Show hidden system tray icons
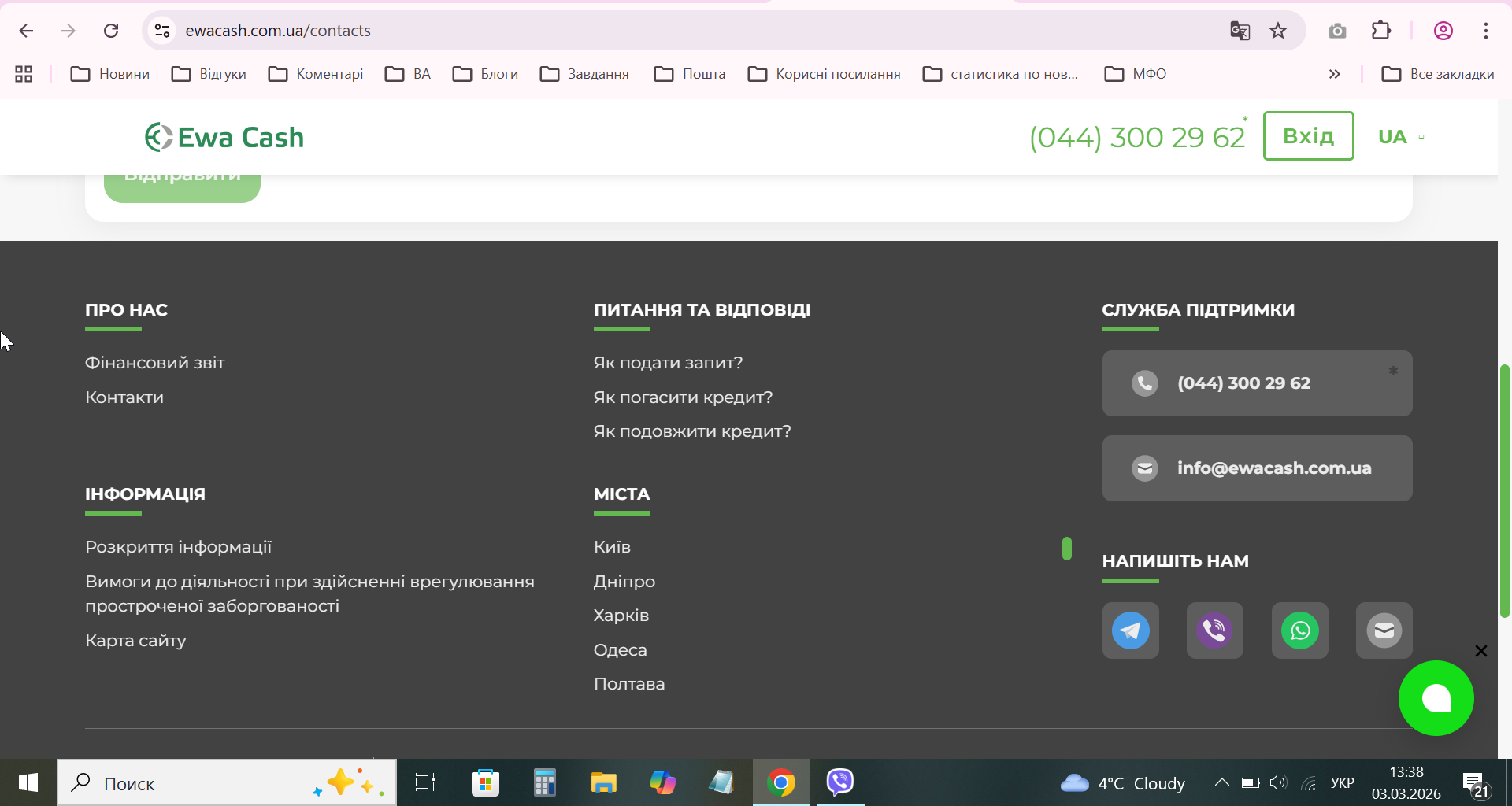Image resolution: width=1512 pixels, height=806 pixels. point(1221,782)
